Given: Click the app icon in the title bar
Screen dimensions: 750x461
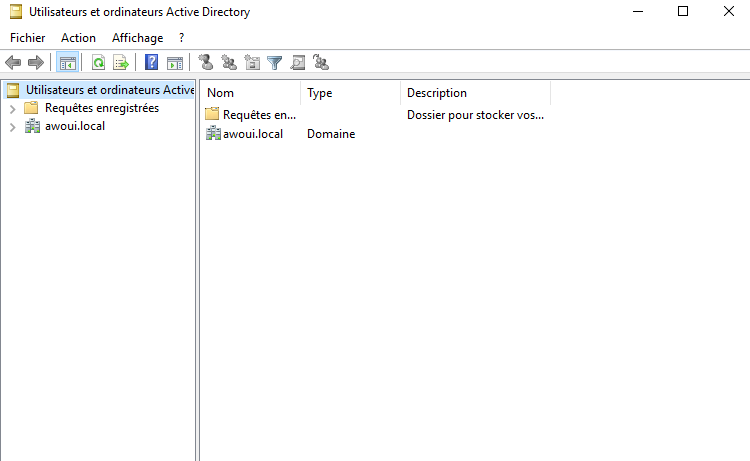Looking at the screenshot, I should click(16, 11).
